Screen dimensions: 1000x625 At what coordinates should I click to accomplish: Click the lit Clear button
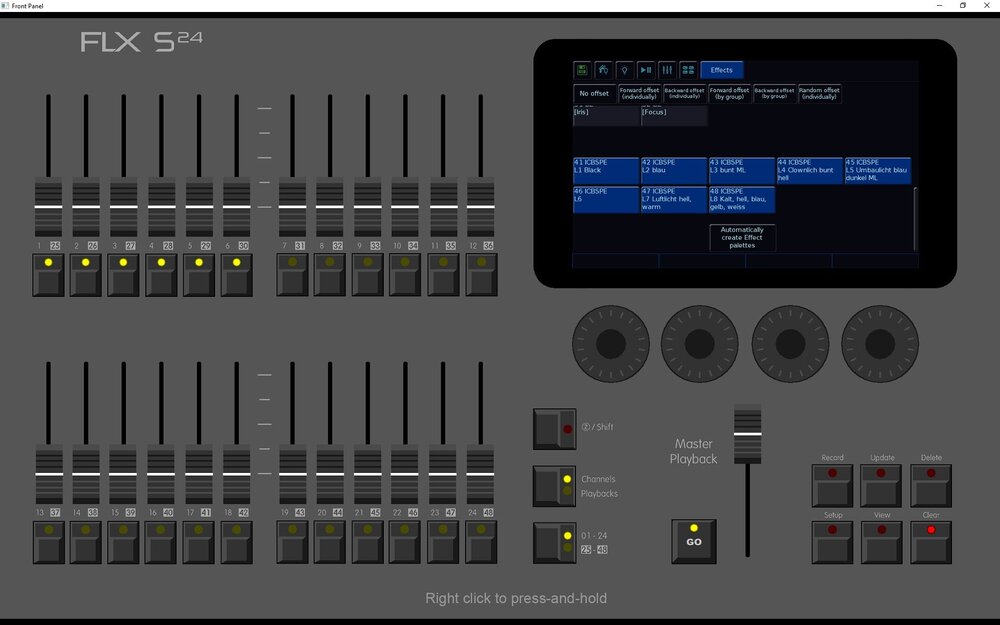(x=930, y=543)
